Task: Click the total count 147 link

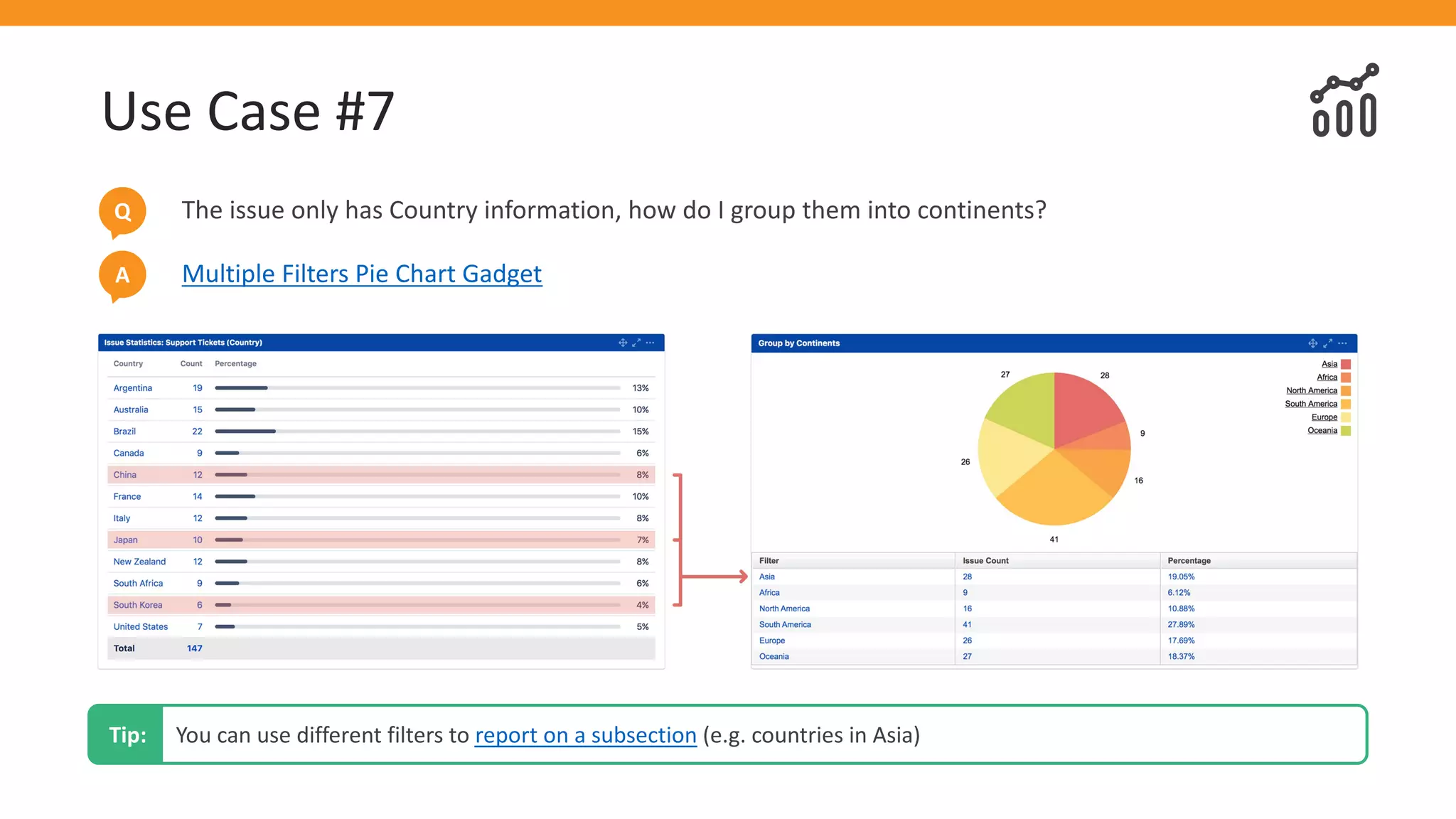Action: pos(194,648)
